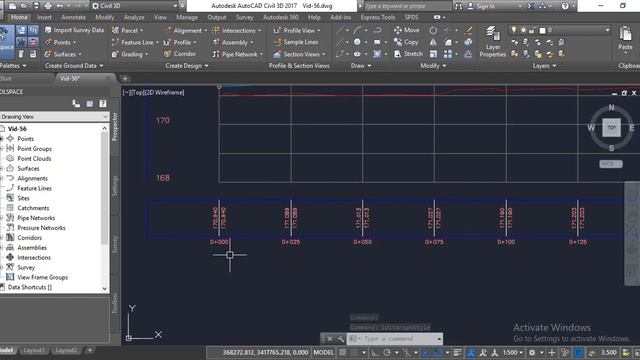This screenshot has width=640, height=360.
Task: Click the Assembly tool icon
Action: (x=216, y=42)
